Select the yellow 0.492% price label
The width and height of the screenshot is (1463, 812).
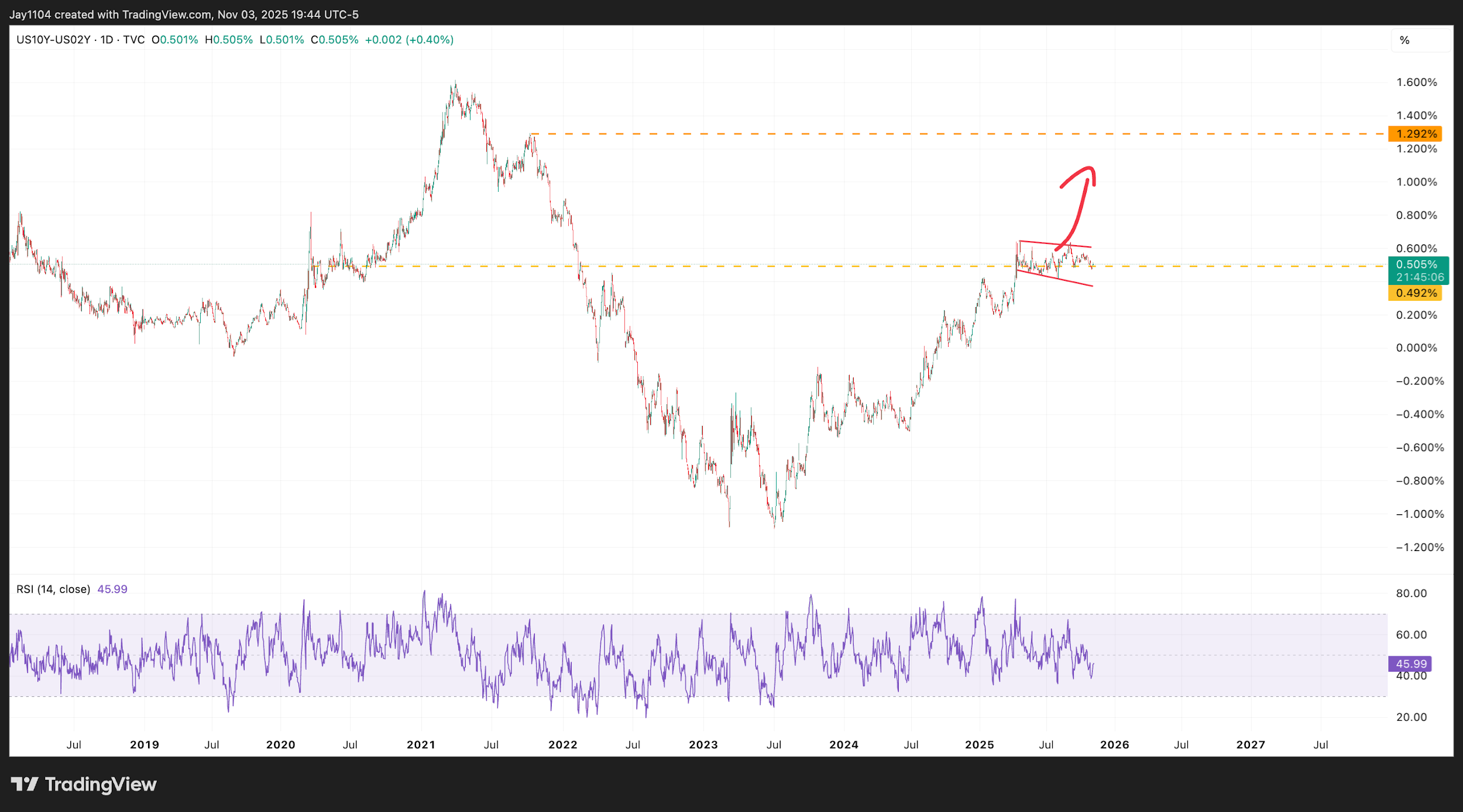click(x=1415, y=293)
